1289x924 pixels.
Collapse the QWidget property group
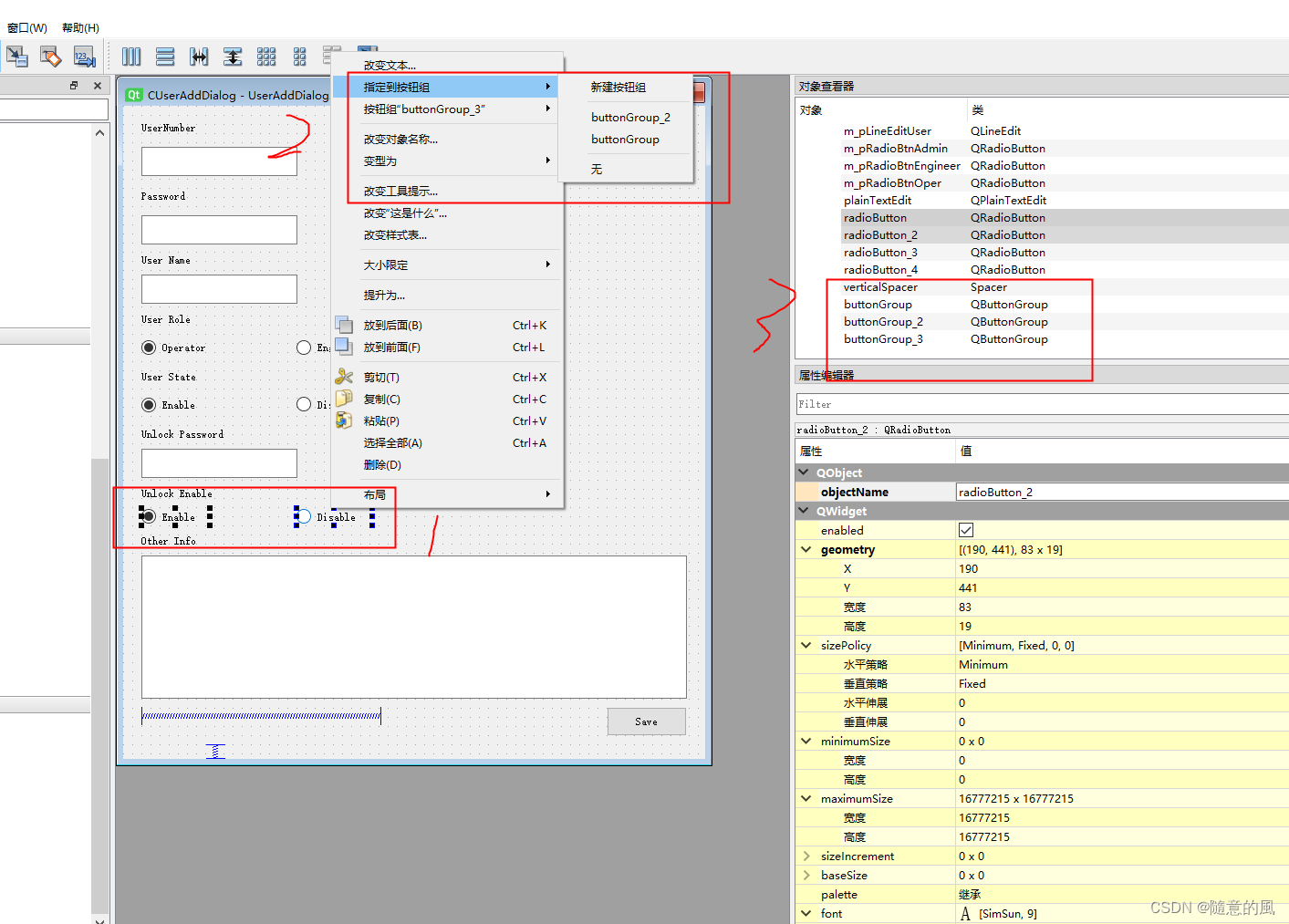[805, 511]
